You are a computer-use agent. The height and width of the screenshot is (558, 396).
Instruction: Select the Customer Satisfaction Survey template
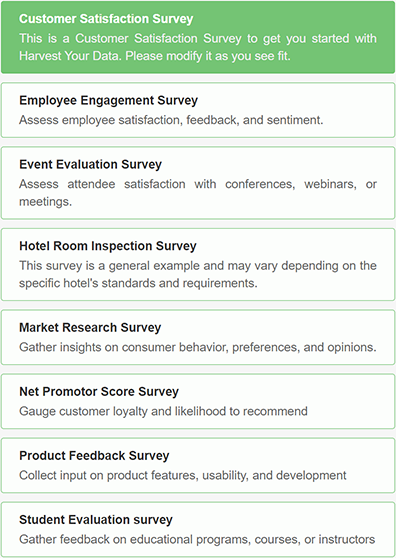[x=198, y=37]
